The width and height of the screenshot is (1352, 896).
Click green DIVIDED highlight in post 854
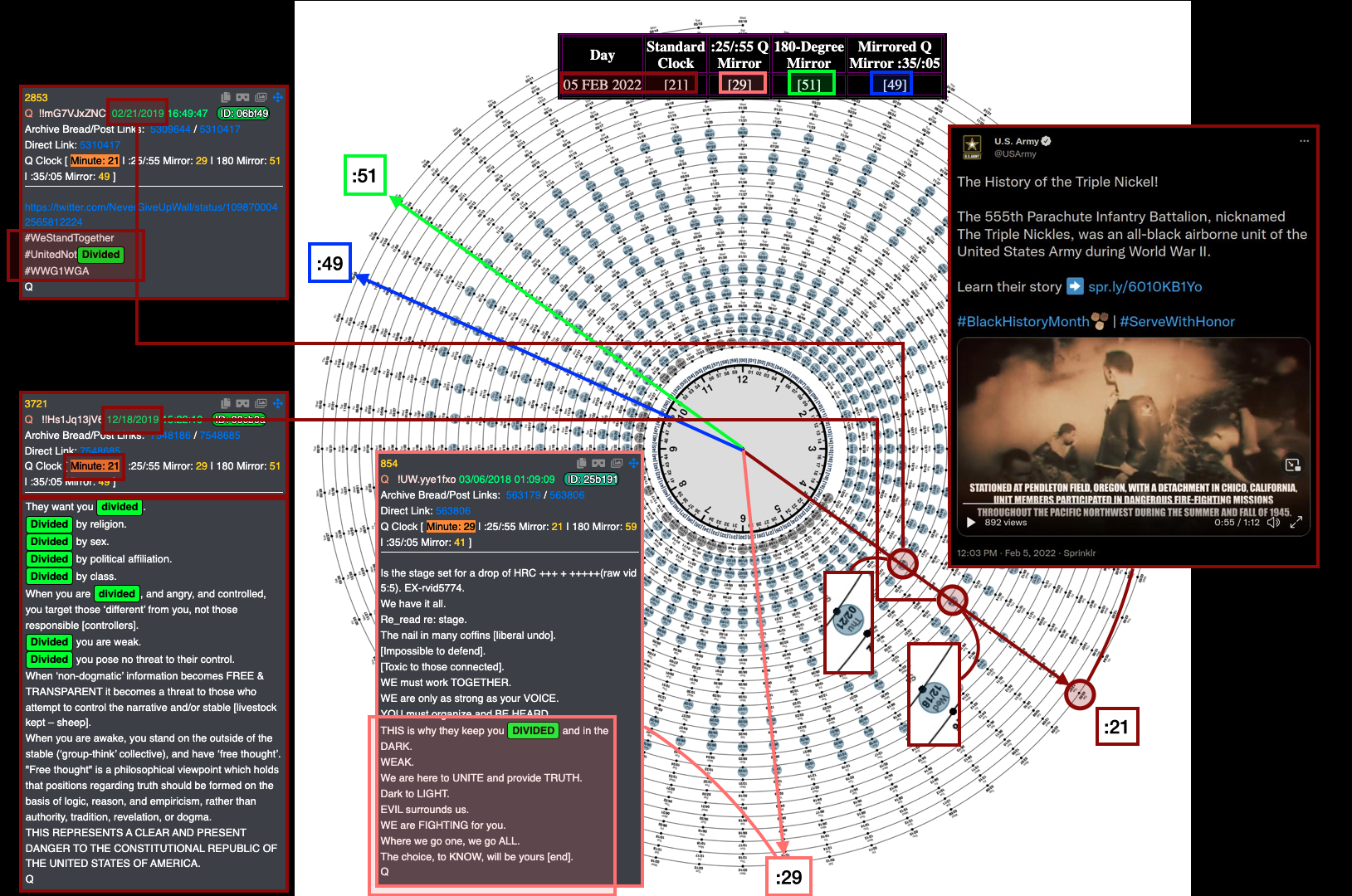(x=533, y=731)
